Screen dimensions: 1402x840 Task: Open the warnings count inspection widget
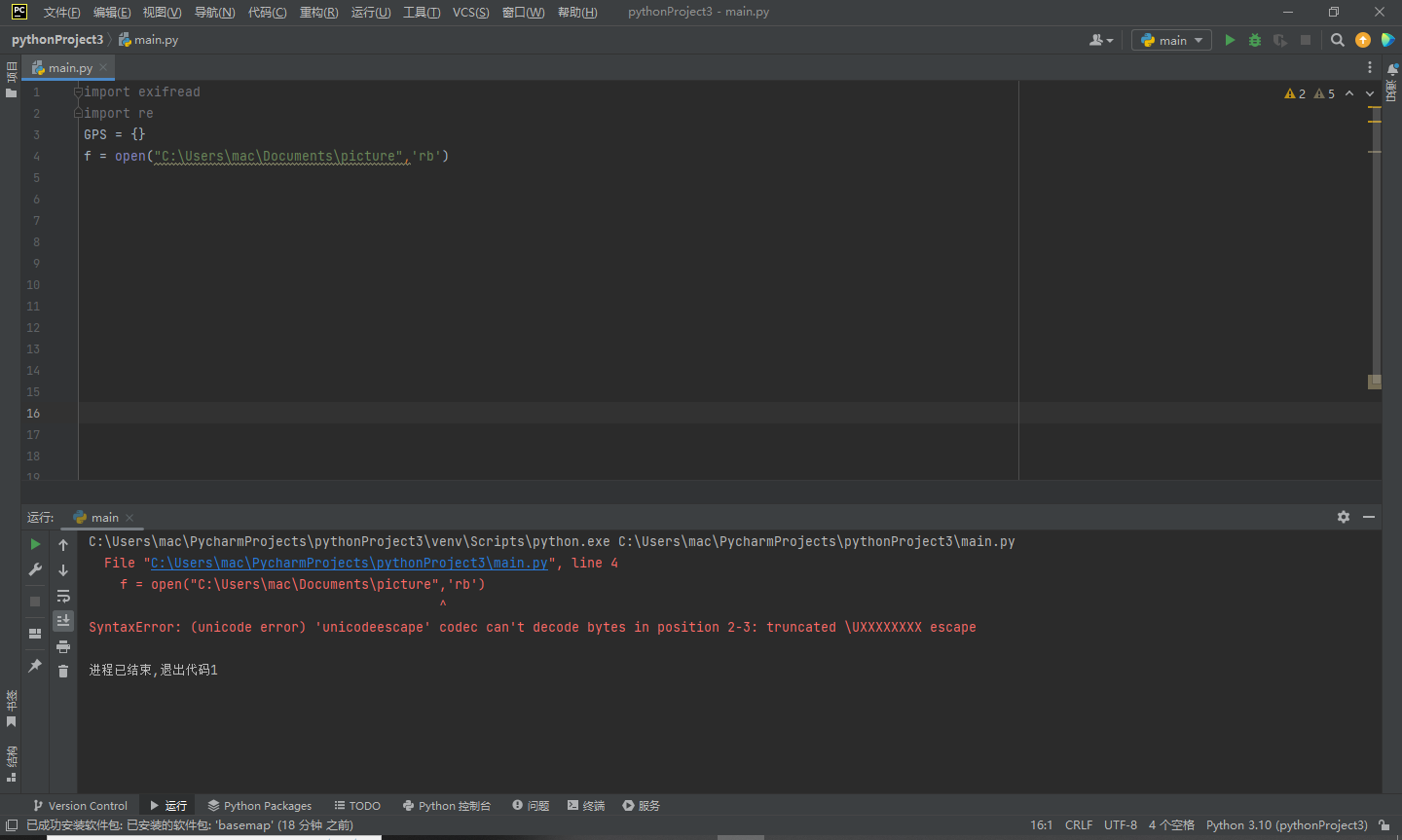click(1310, 93)
